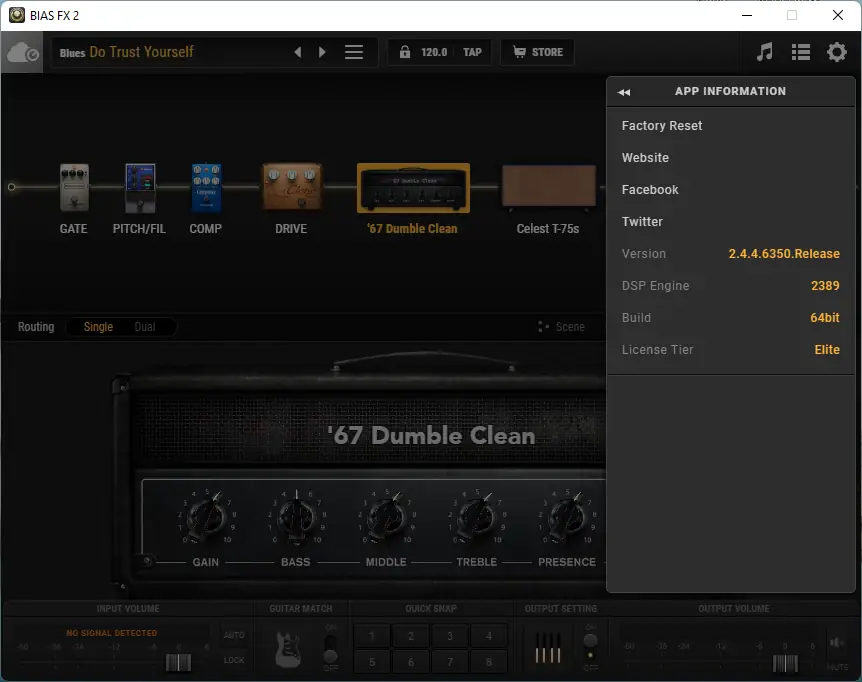Toggle the output setting on/off switch
This screenshot has height=682, width=862.
click(x=590, y=647)
